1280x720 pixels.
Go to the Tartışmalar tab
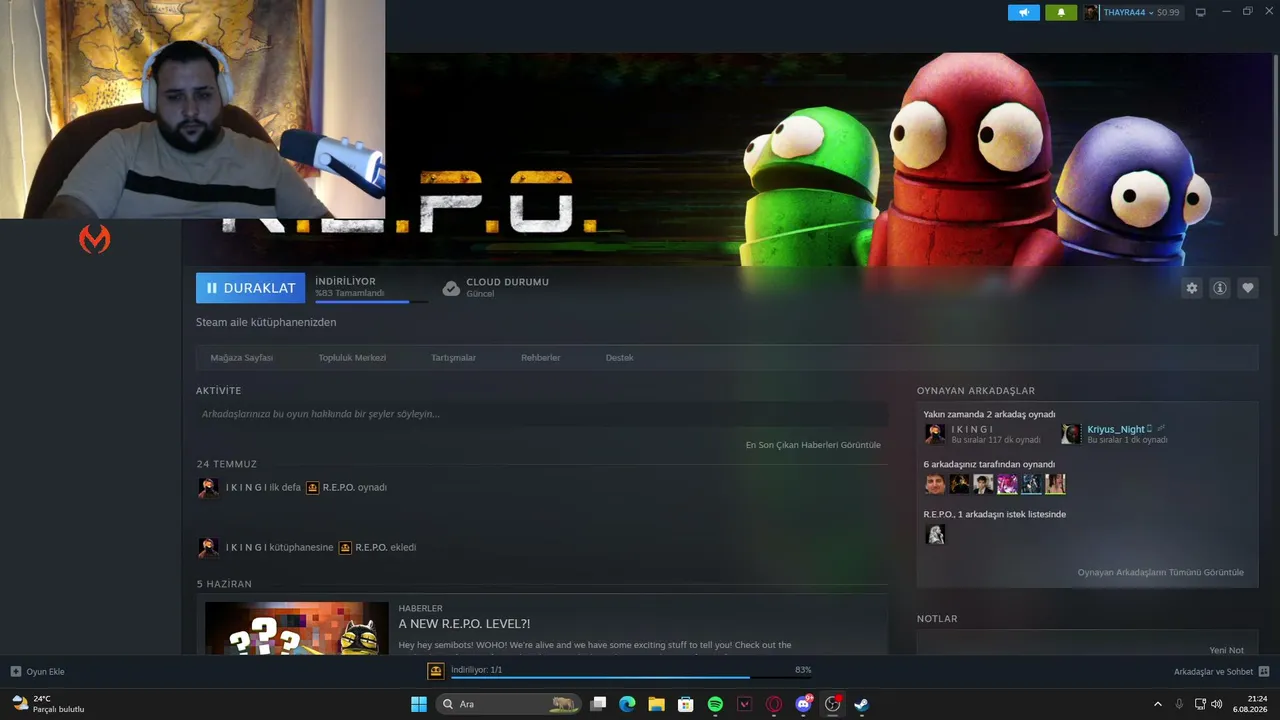tap(453, 357)
